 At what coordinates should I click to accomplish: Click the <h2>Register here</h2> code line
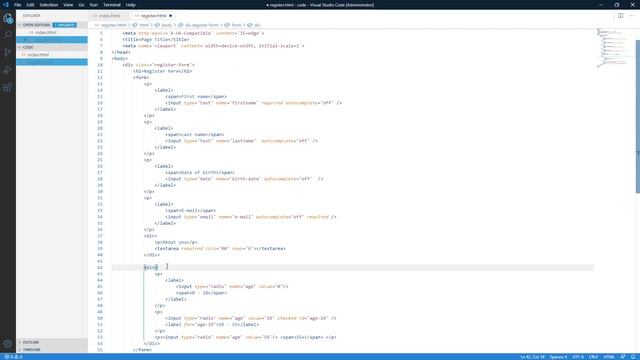point(162,71)
